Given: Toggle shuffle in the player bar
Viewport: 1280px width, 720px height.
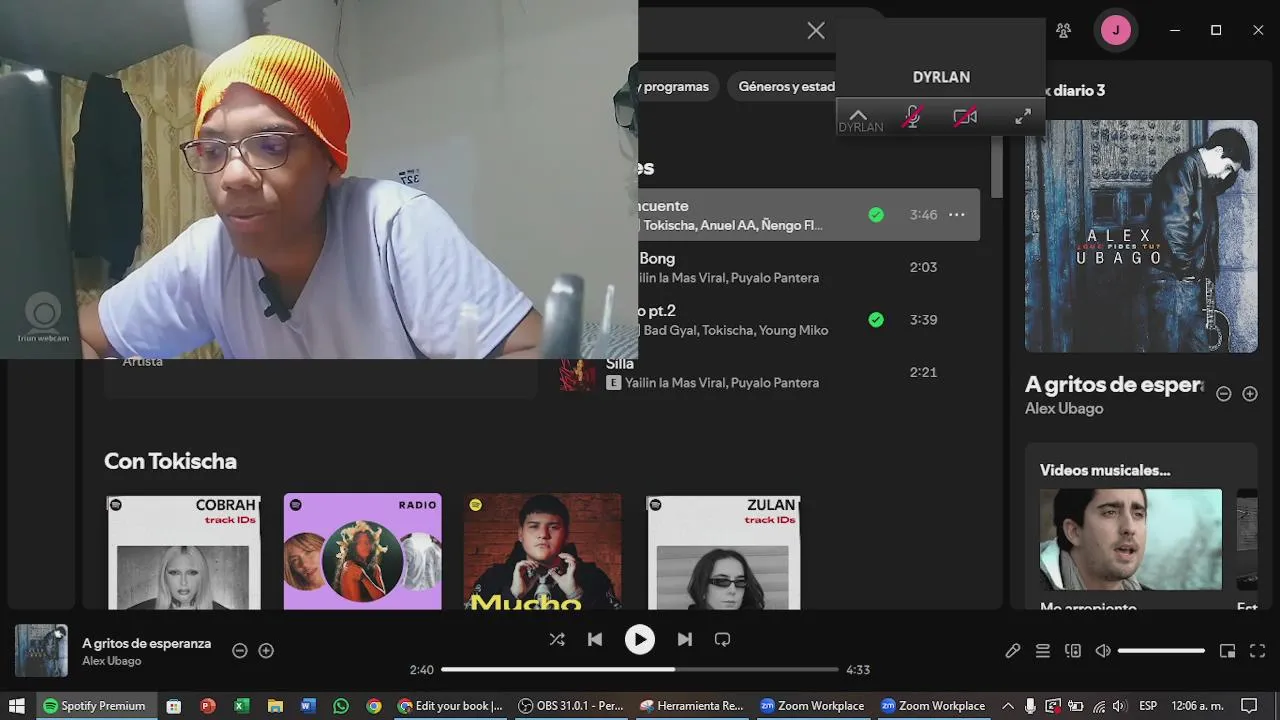Looking at the screenshot, I should pyautogui.click(x=557, y=639).
